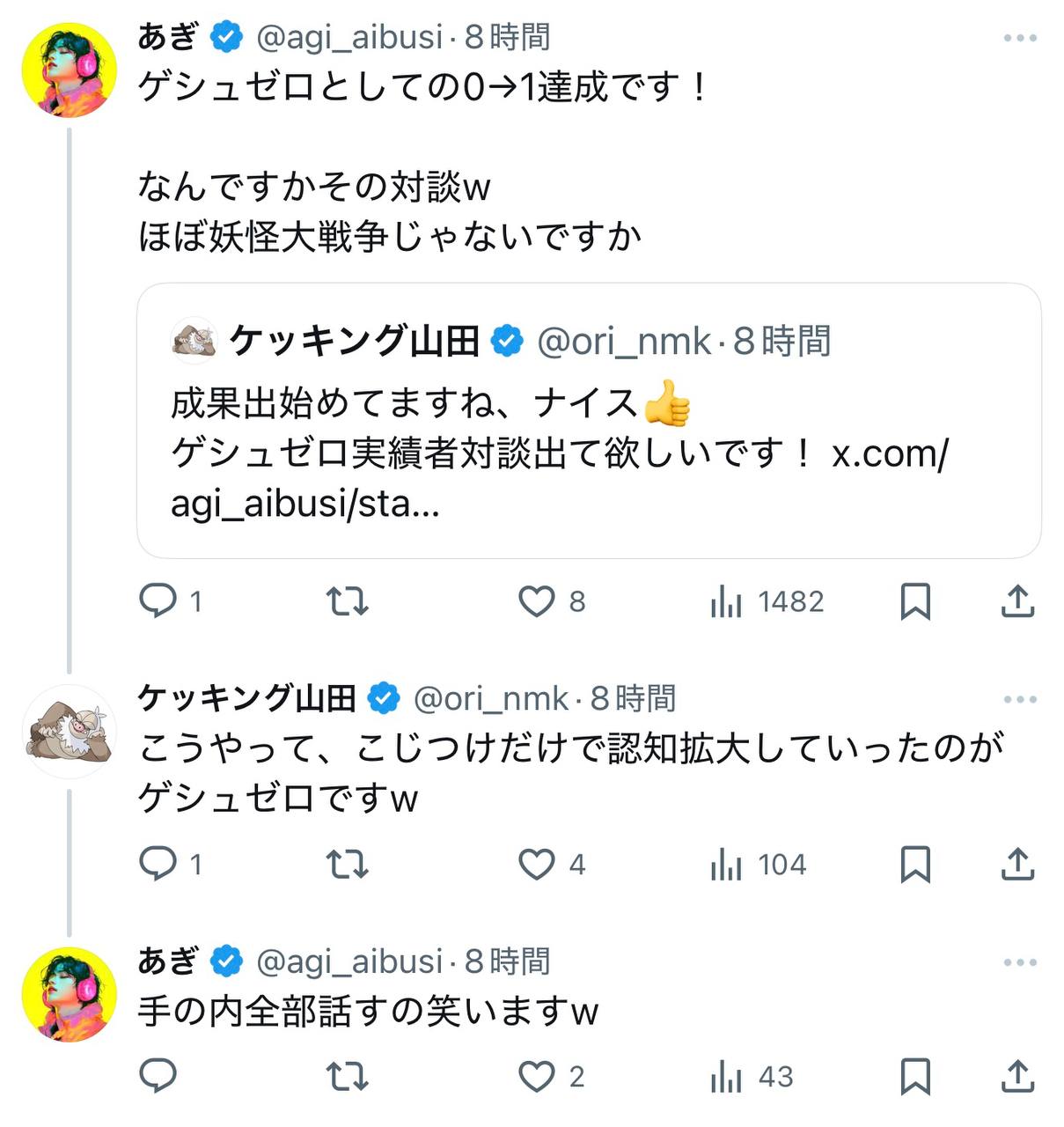Like the tweet with 8 likes
This screenshot has height=1127, width=1064.
coord(537,601)
